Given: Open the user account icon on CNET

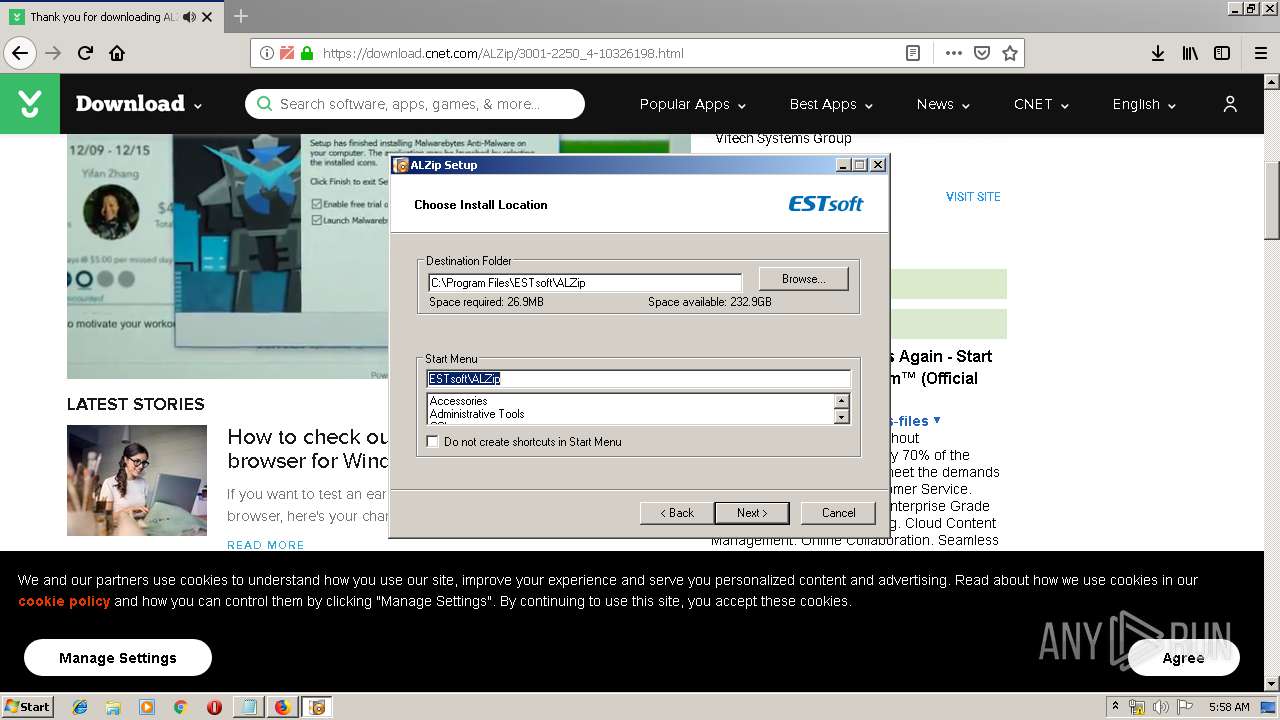Looking at the screenshot, I should [1230, 104].
